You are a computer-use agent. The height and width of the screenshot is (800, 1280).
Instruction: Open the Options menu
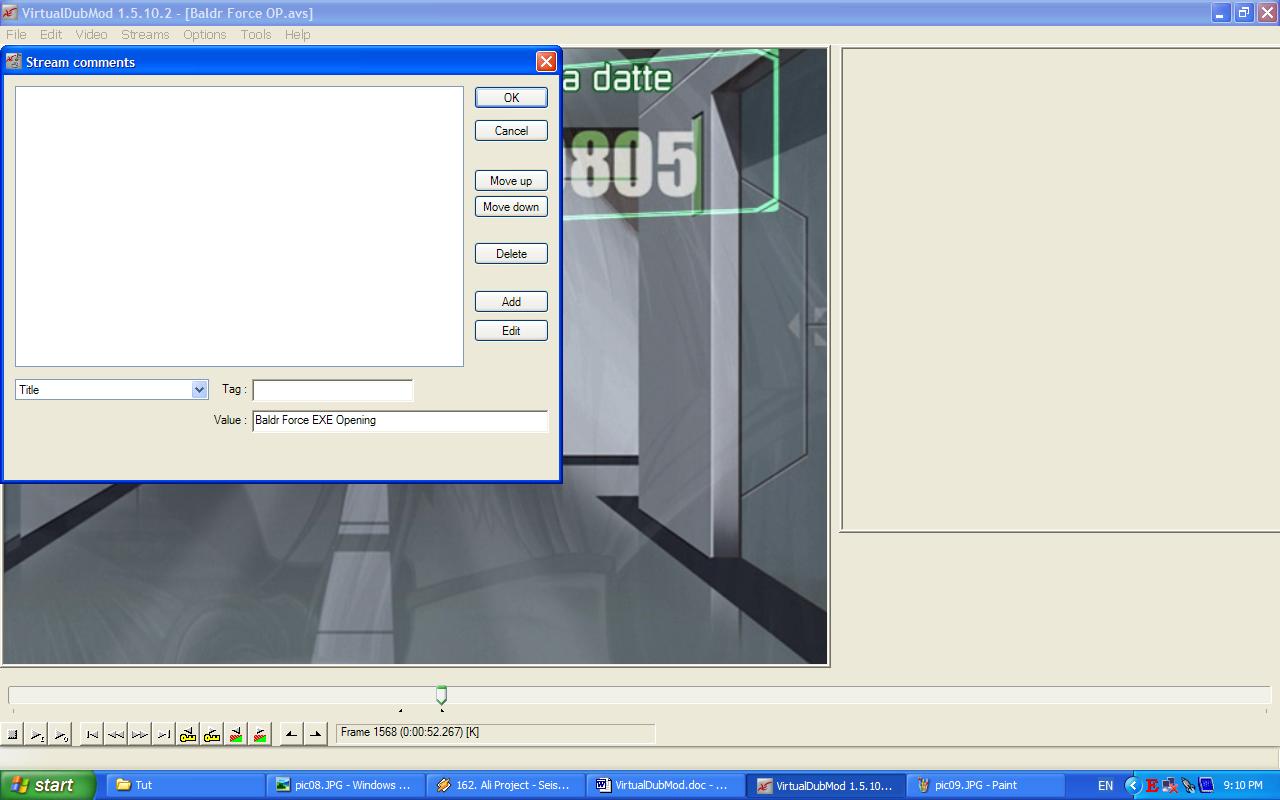point(204,34)
